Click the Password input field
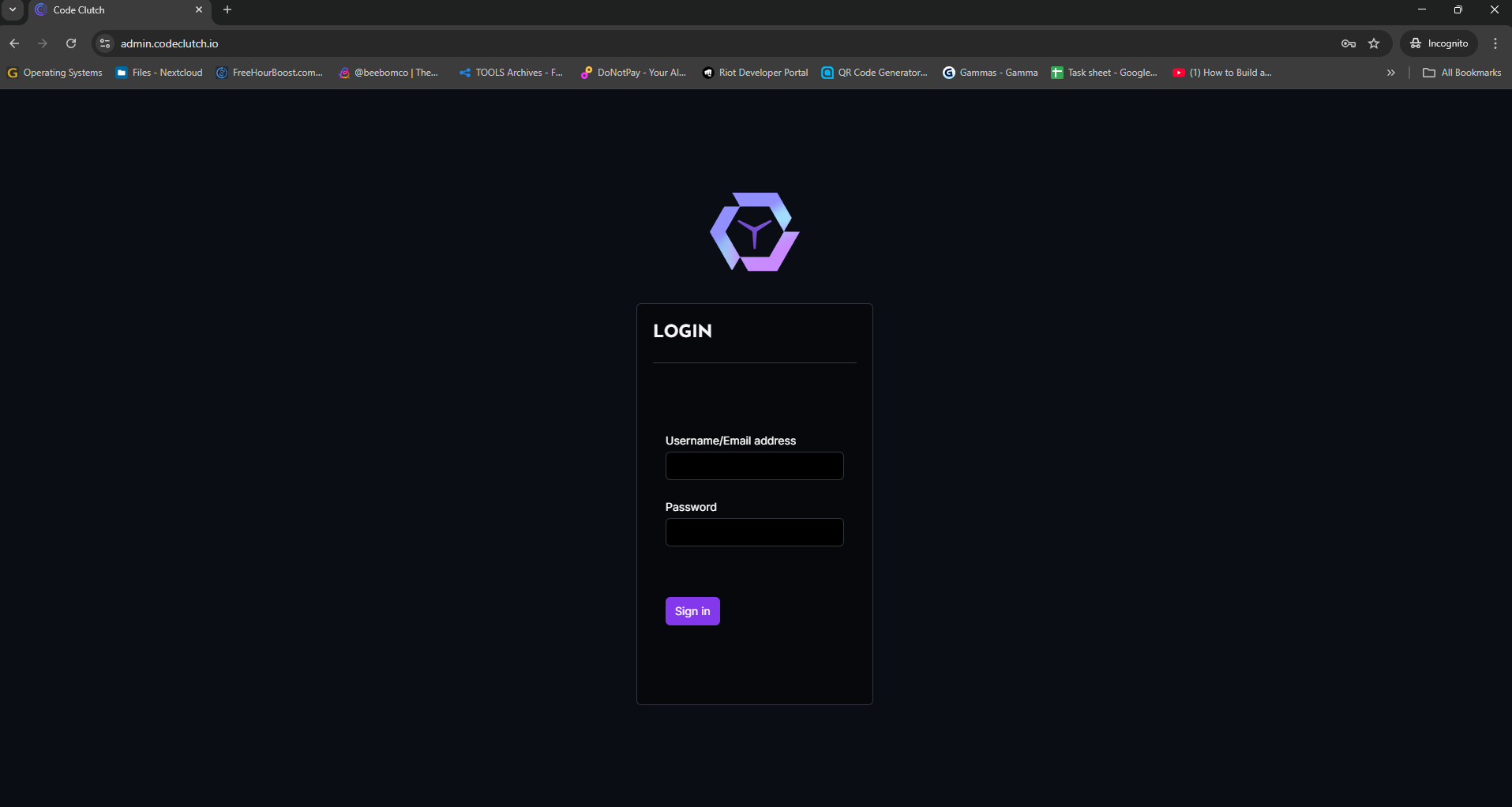Viewport: 1512px width, 807px height. tap(754, 531)
